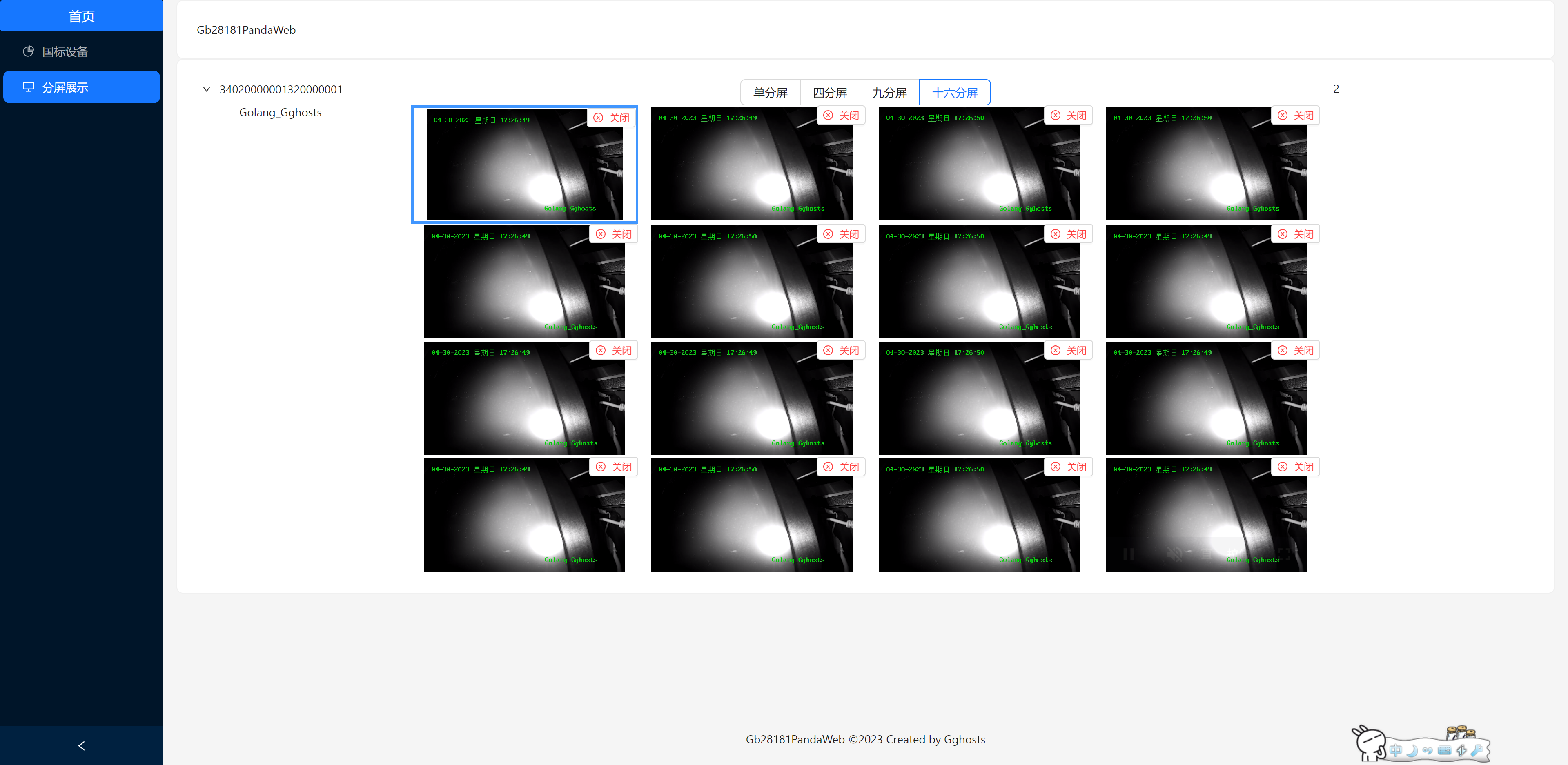Click the 首页 home header in the sidebar

pyautogui.click(x=82, y=16)
